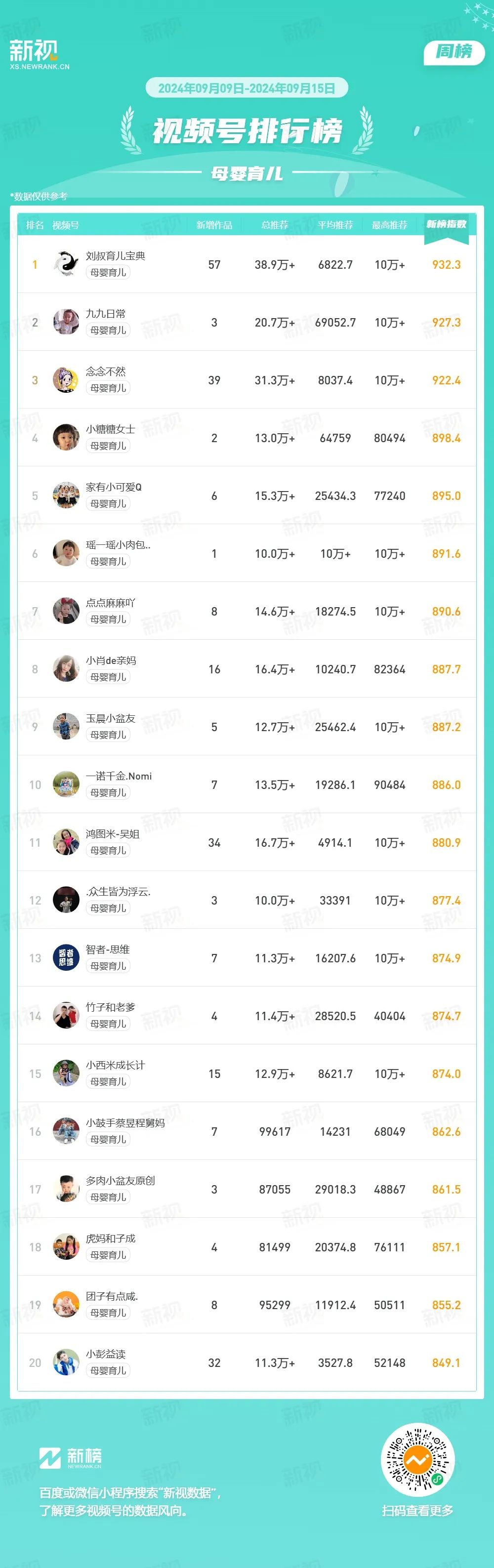Select the 鸿图米-吴姐 account name

[x=113, y=834]
